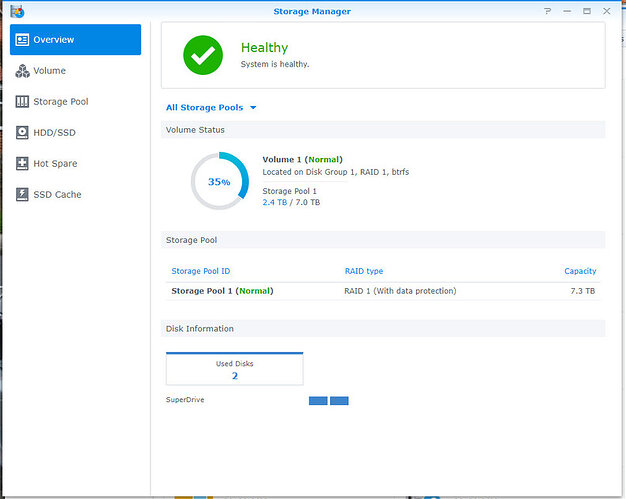Select the Storage Pool sidebar icon
The width and height of the screenshot is (626, 499).
pyautogui.click(x=22, y=101)
